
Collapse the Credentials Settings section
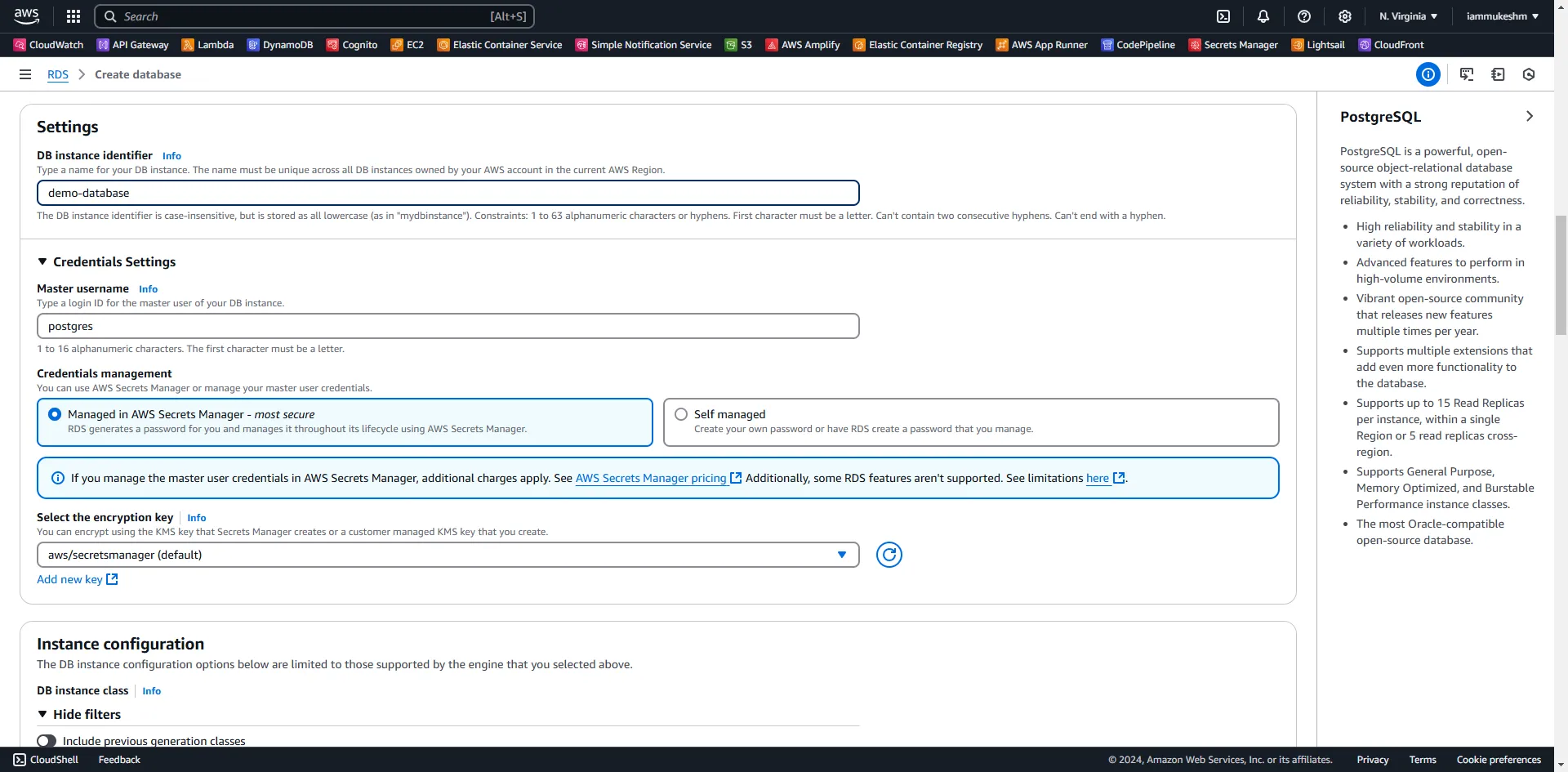42,261
